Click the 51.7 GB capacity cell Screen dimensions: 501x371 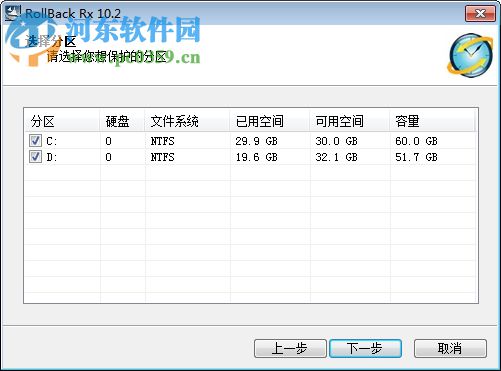tap(416, 157)
